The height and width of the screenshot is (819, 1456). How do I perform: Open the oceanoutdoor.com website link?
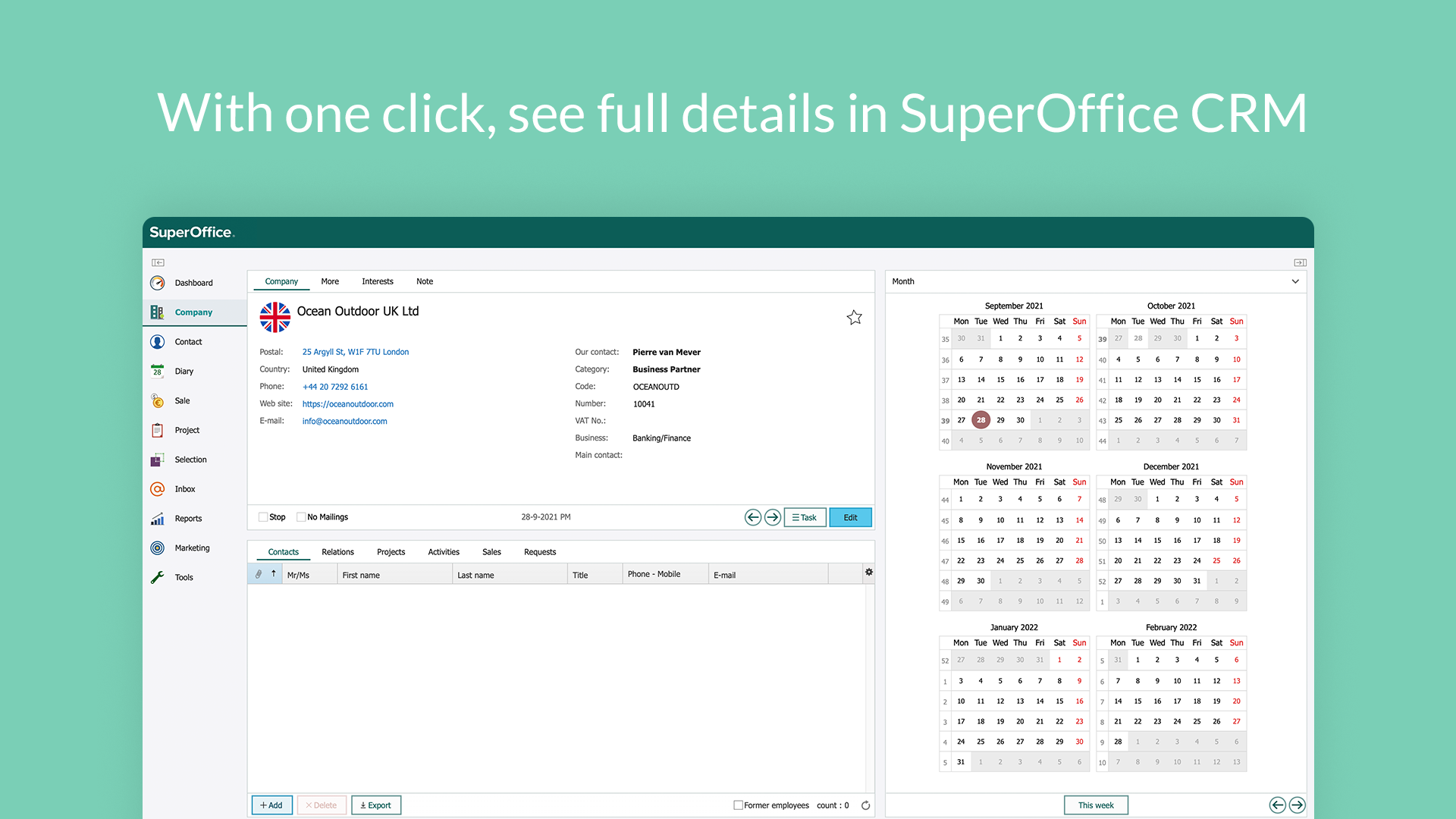(x=347, y=404)
